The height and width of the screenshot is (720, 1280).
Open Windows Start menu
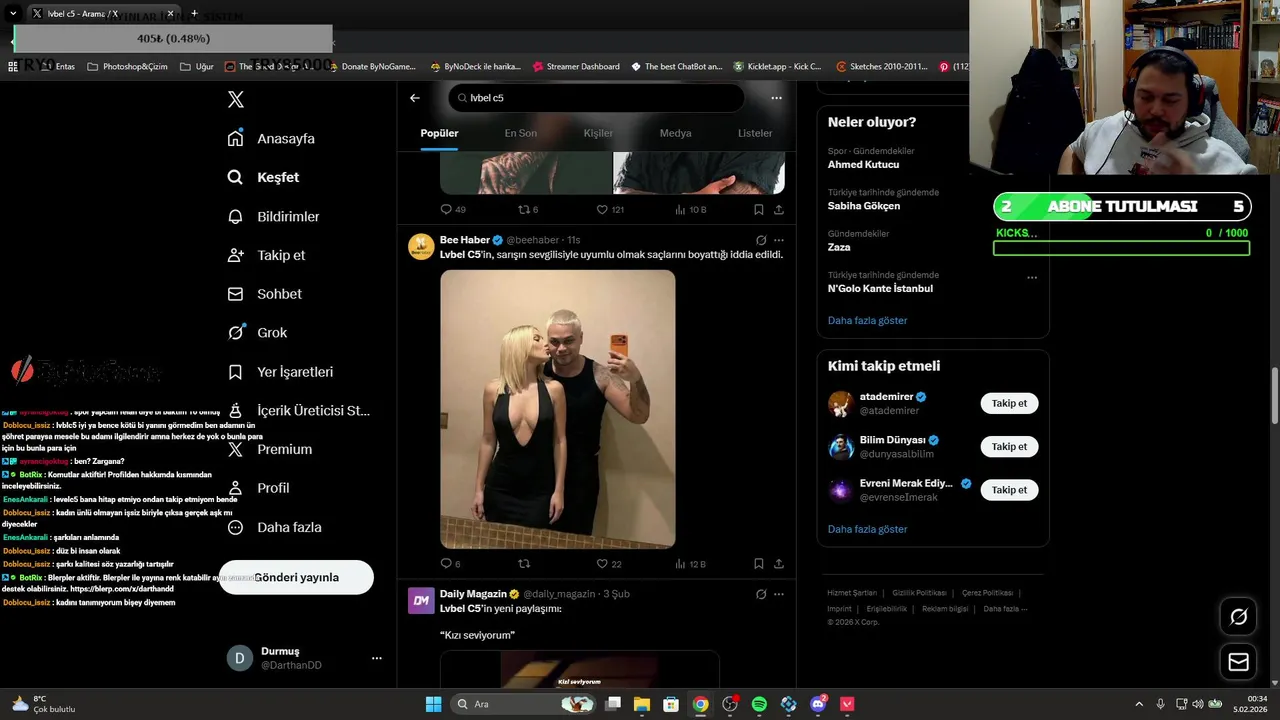pos(433,704)
